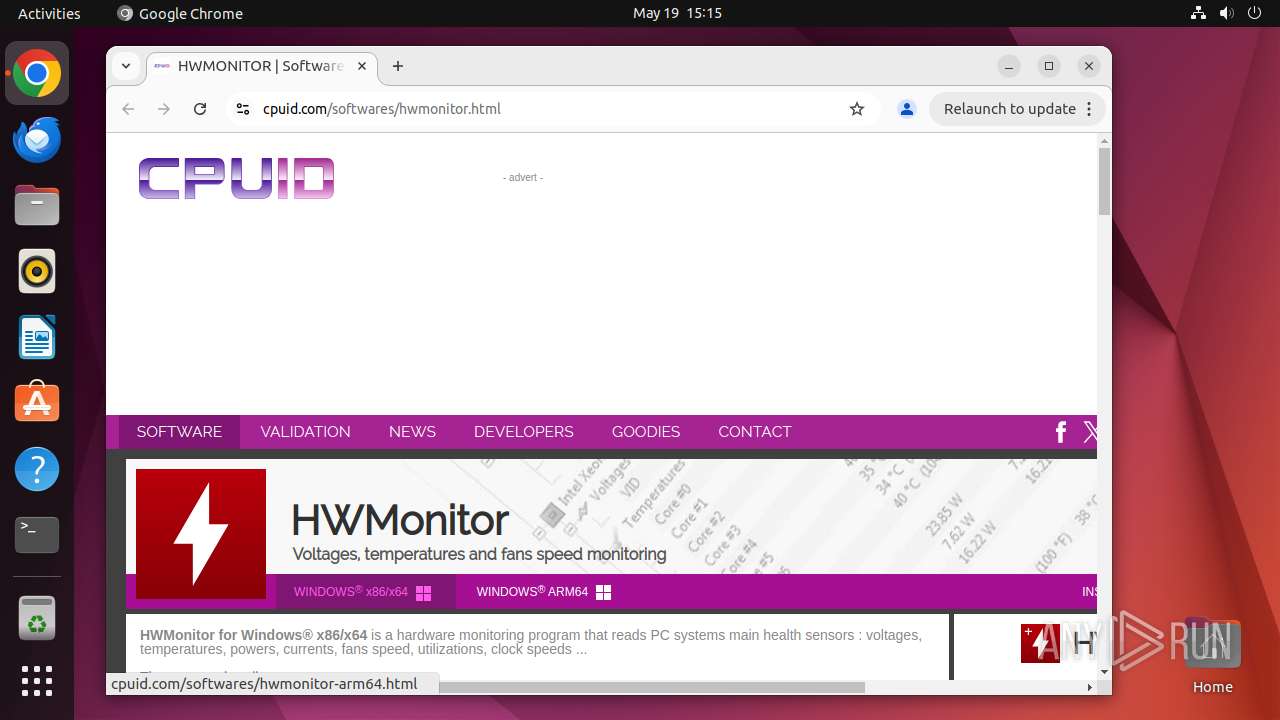This screenshot has width=1280, height=720.
Task: Click the Google Chrome app menu label
Action: coord(180,13)
